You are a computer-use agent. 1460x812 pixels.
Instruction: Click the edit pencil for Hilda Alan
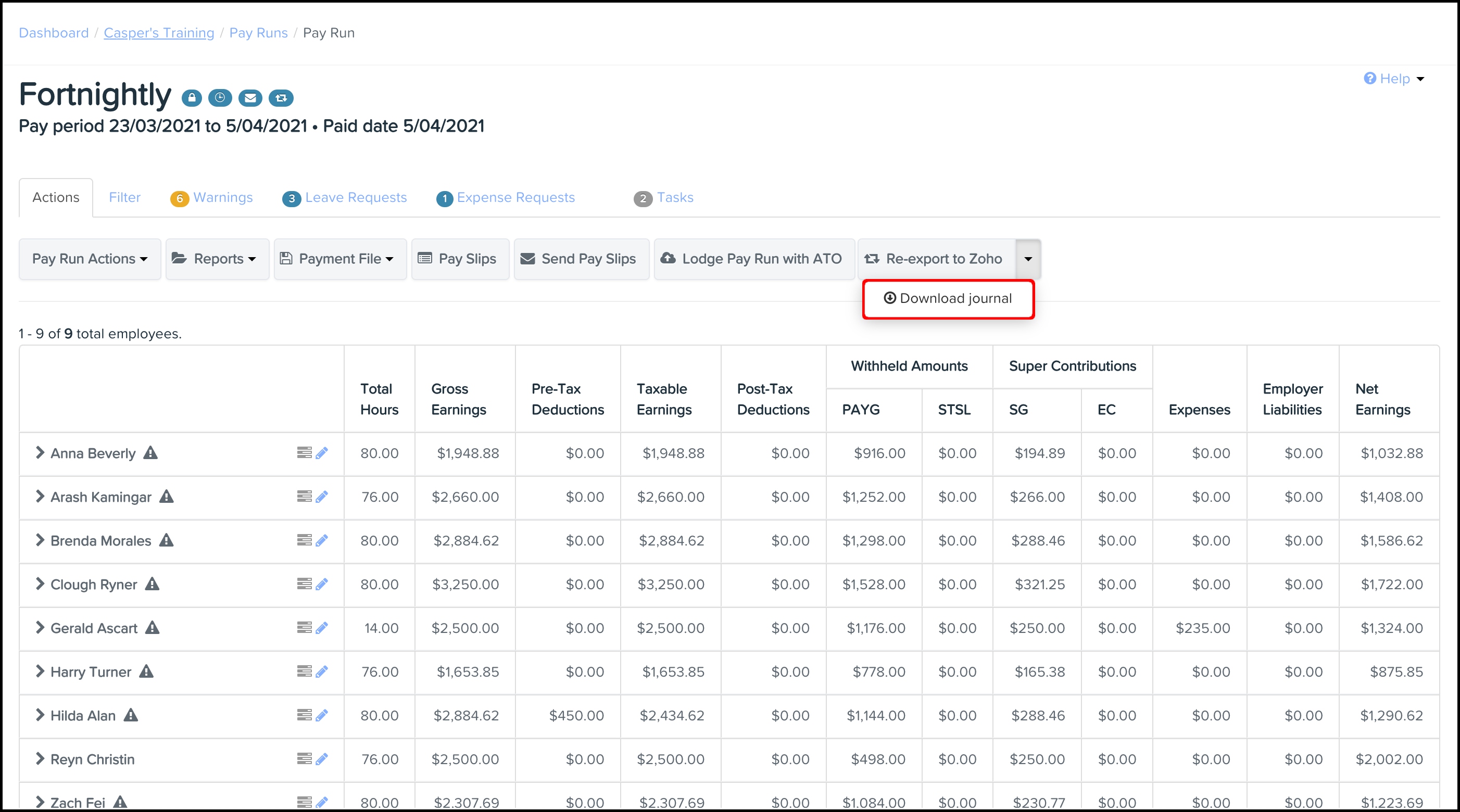point(322,715)
